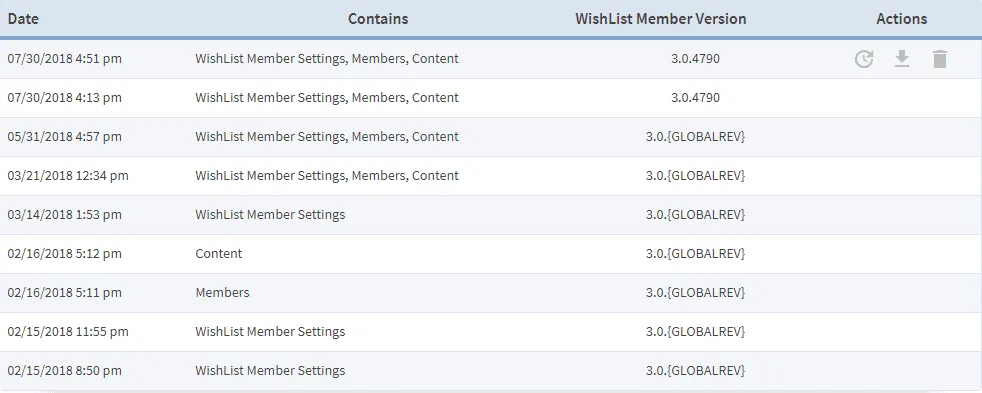982x393 pixels.
Task: Select the 05/31/2018 4:57 pm date
Action: (65, 136)
